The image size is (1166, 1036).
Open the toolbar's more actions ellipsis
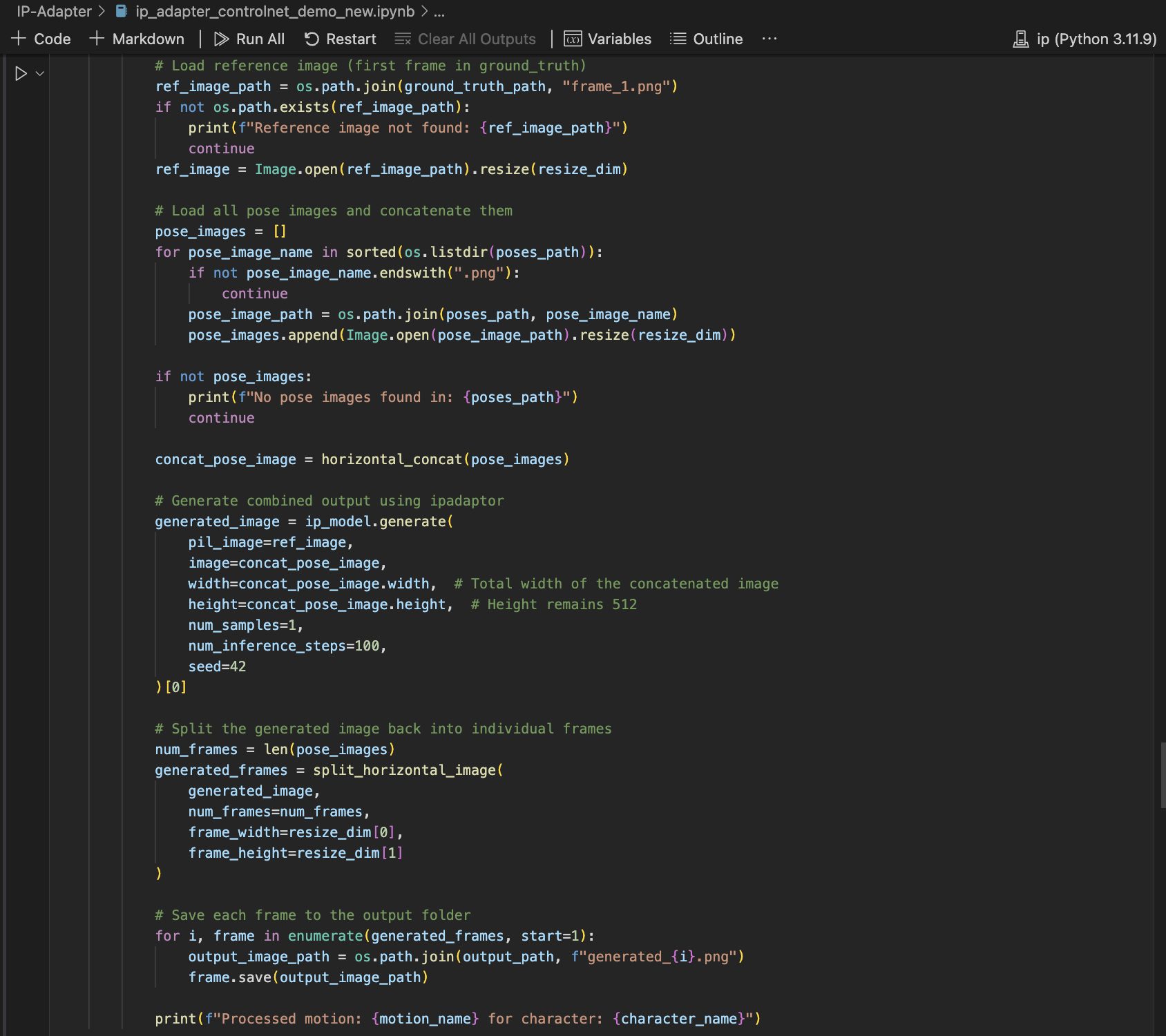[770, 39]
